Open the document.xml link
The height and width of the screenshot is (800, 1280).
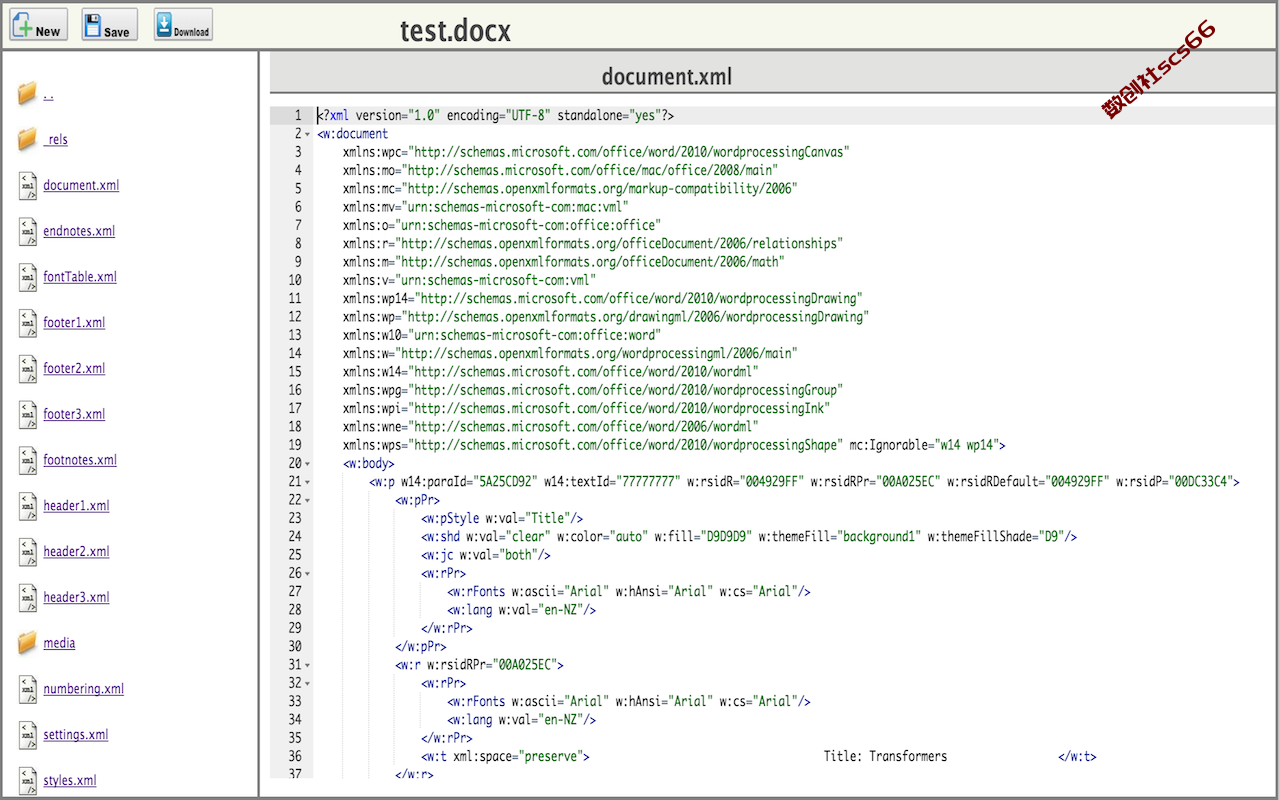[x=81, y=185]
